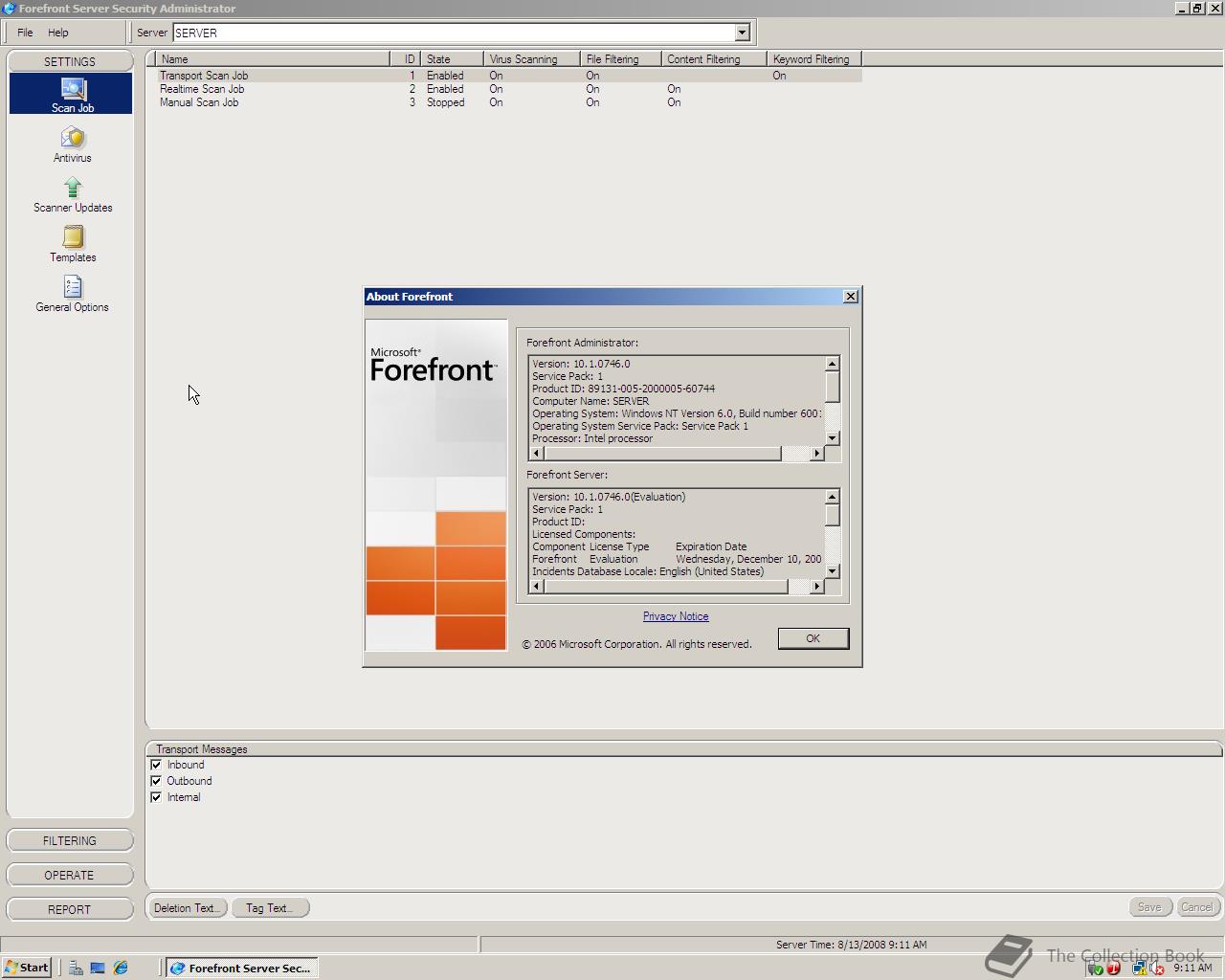Select the Transport Scan Job row
1225x980 pixels.
tap(508, 76)
